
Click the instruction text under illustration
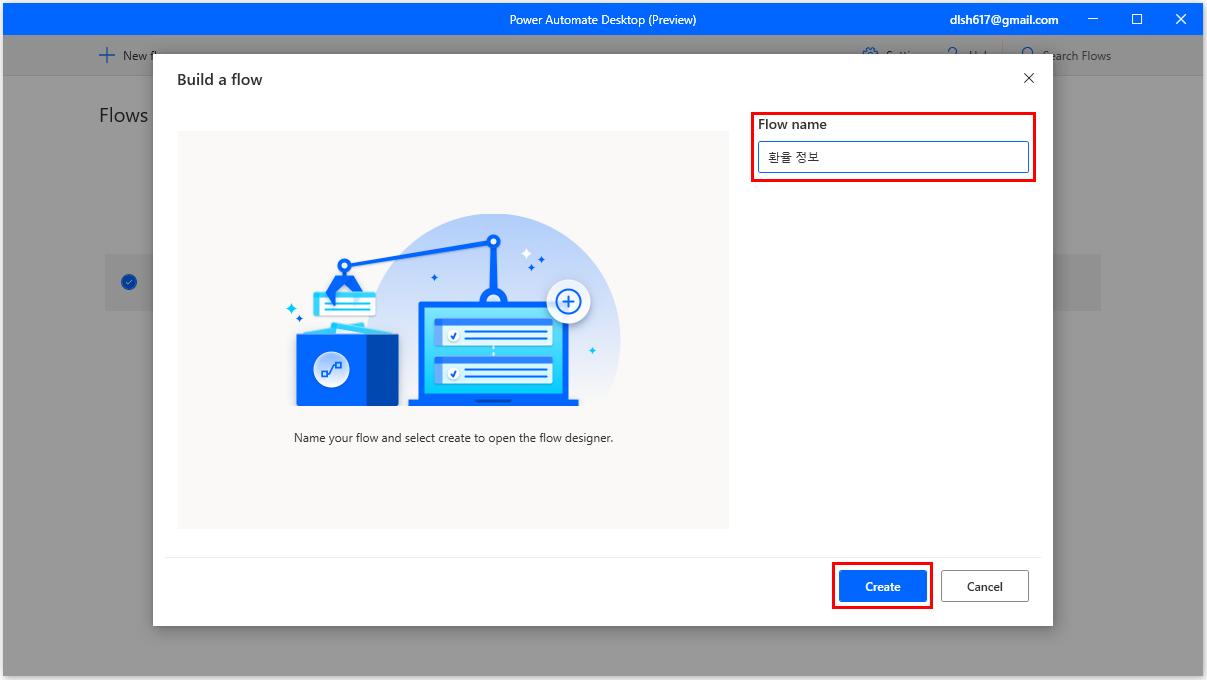453,438
